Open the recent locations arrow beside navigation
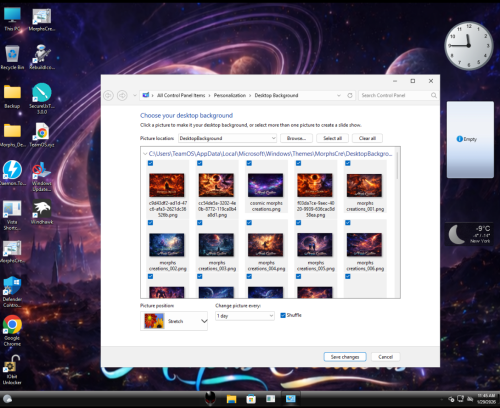500x408 pixels. coord(135,95)
